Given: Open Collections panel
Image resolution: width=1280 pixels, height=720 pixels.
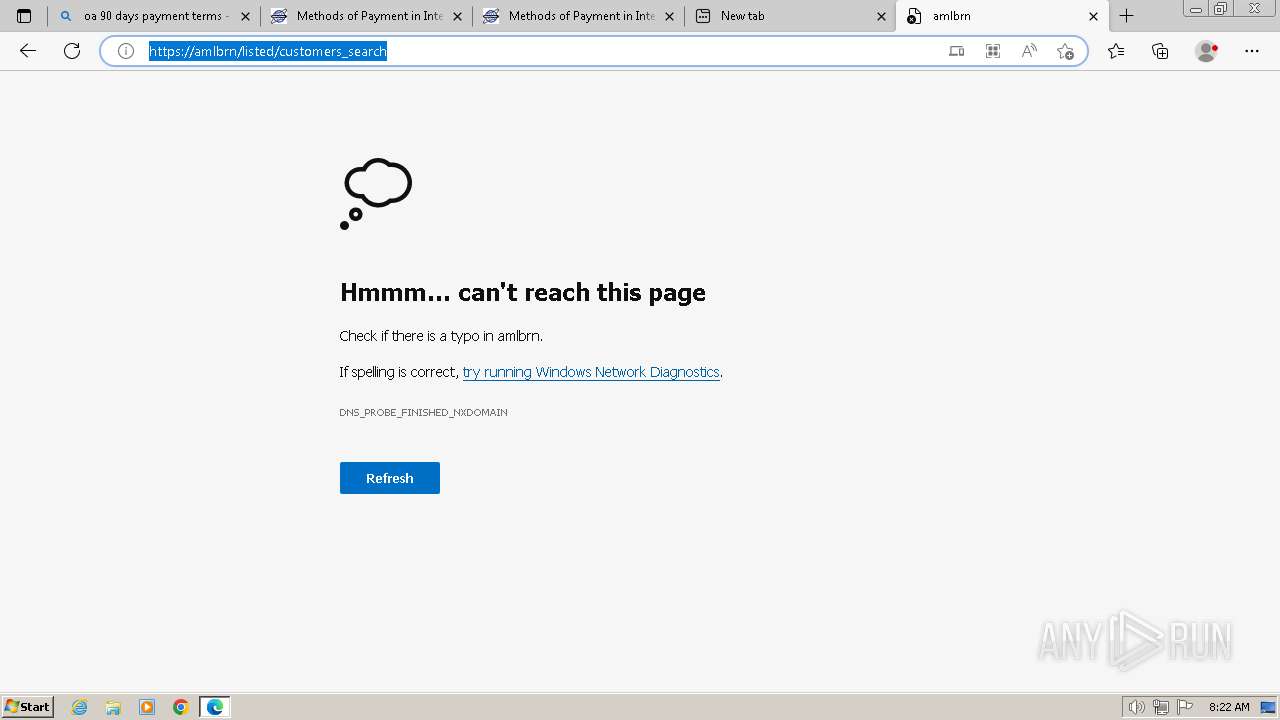Looking at the screenshot, I should (1160, 51).
